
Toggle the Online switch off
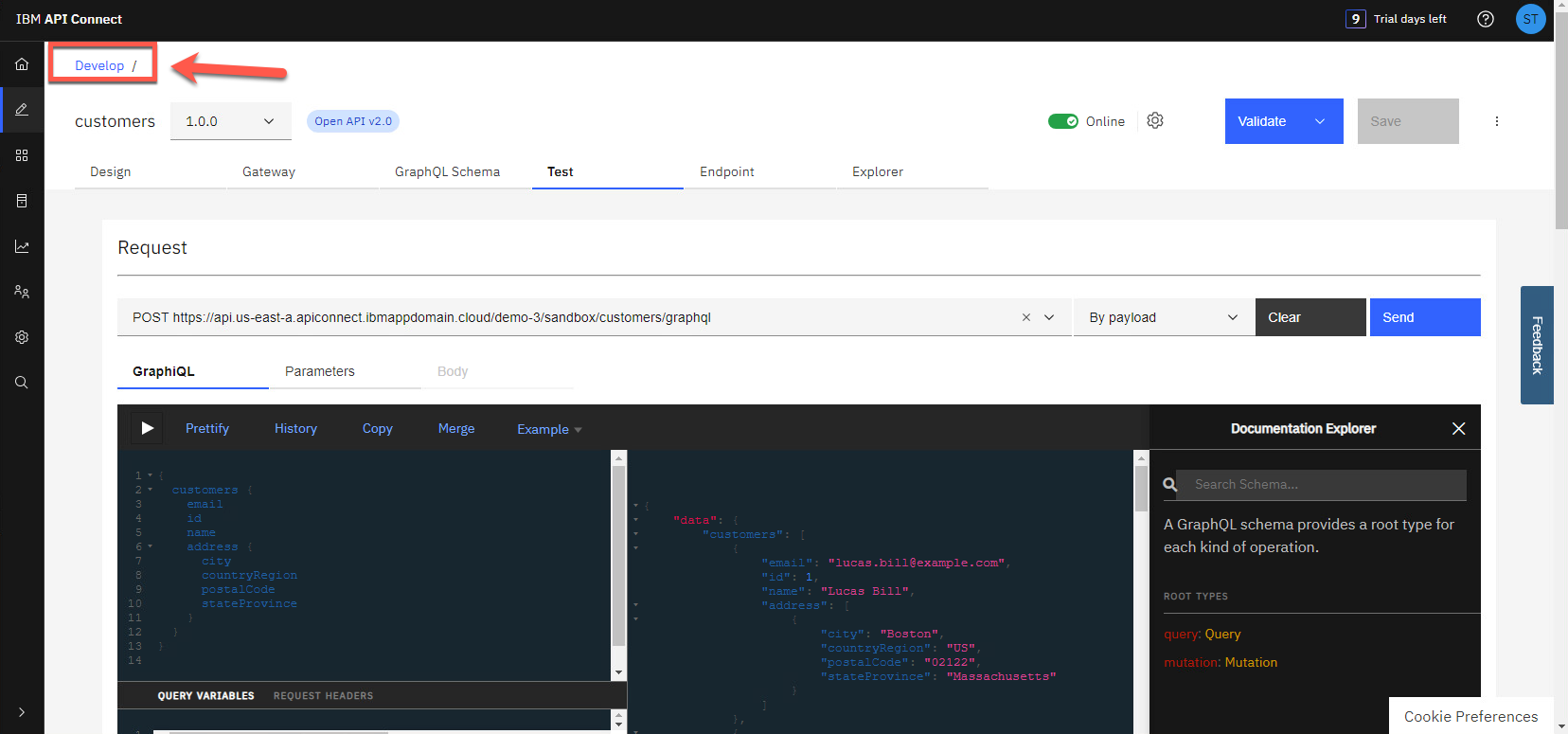click(1062, 121)
